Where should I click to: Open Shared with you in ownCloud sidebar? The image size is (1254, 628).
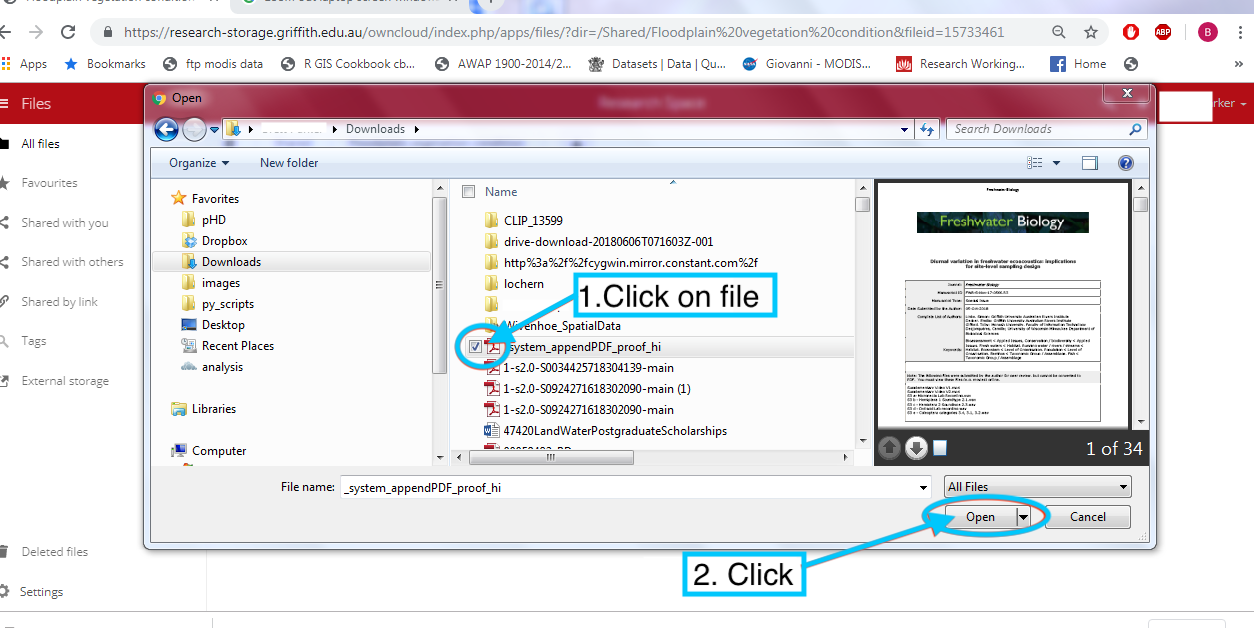coord(65,223)
